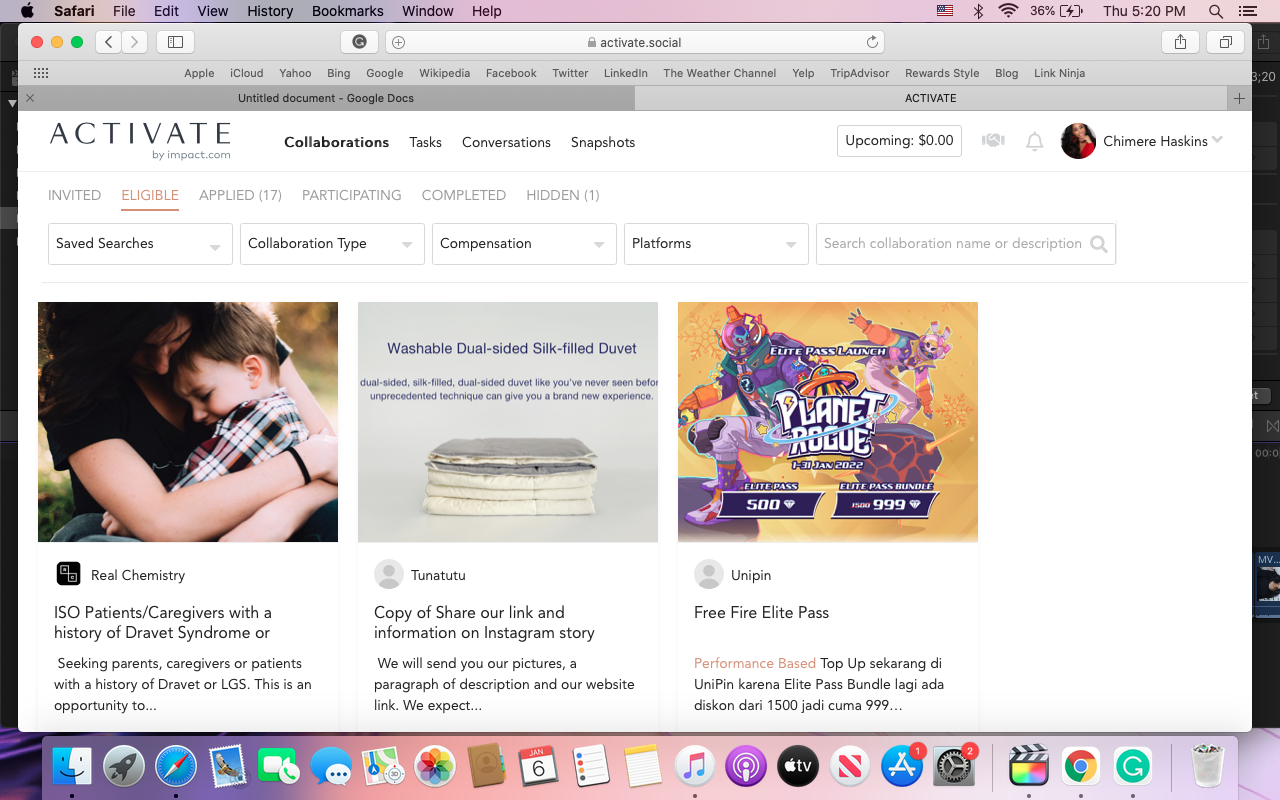Go back with Safari's back arrow
Viewport: 1280px width, 800px height.
pyautogui.click(x=109, y=42)
